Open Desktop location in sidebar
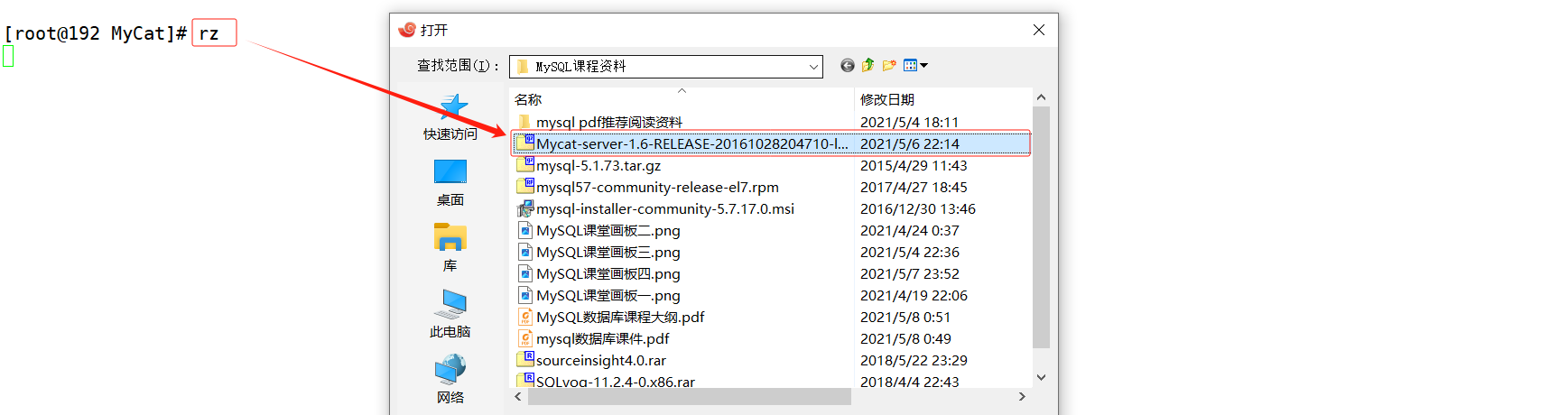This screenshot has height=415, width=1568. (x=450, y=183)
